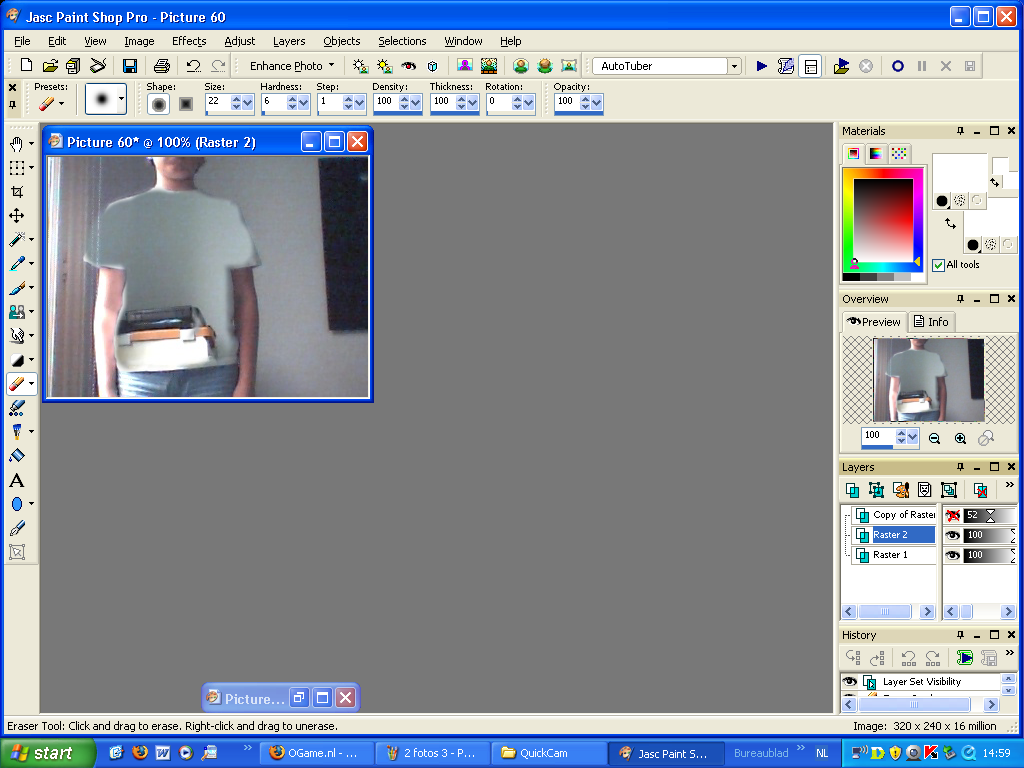Screen dimensions: 1024x768
Task: Open the Presets dropdown
Action: pos(62,103)
